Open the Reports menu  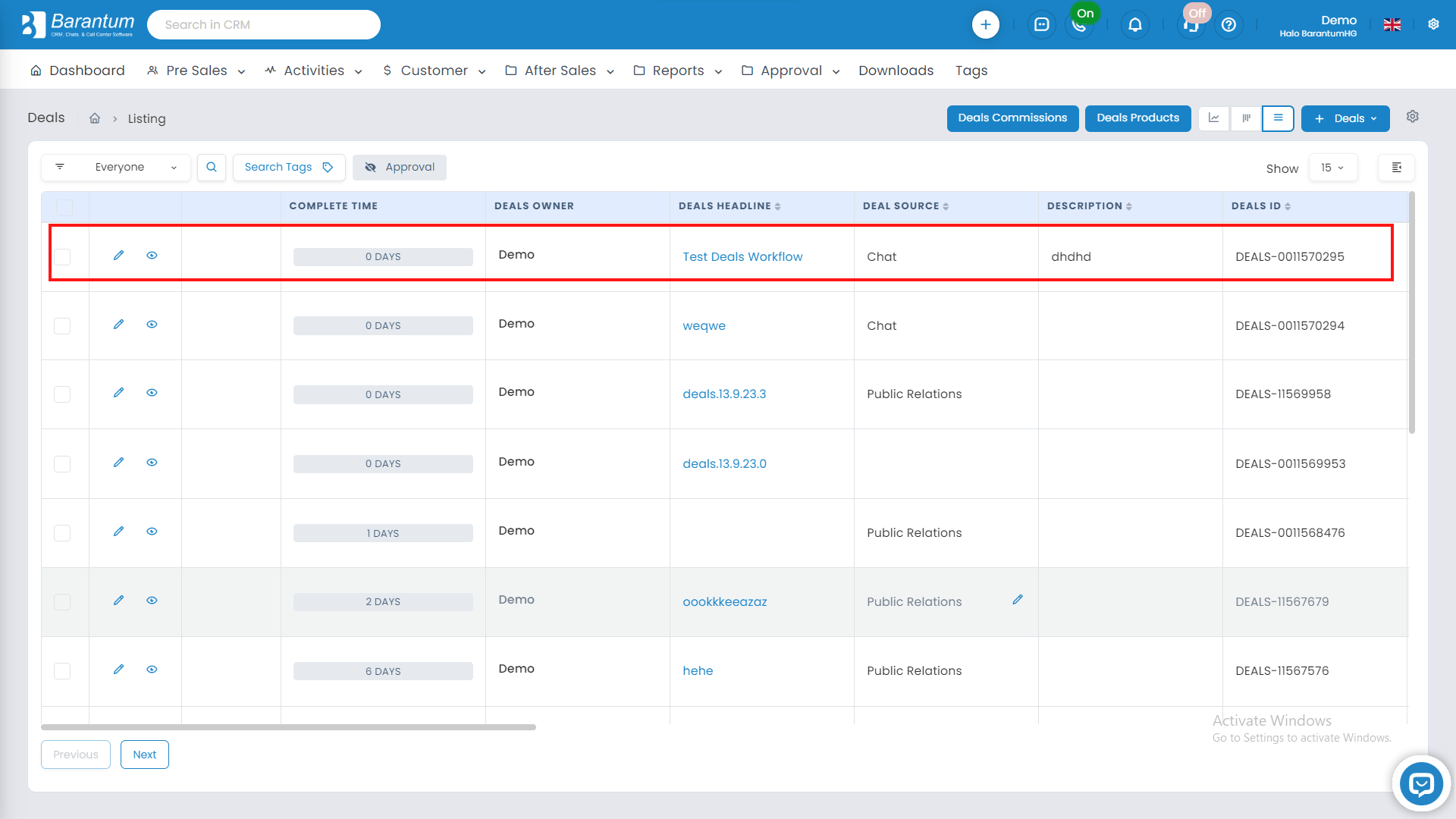click(677, 71)
